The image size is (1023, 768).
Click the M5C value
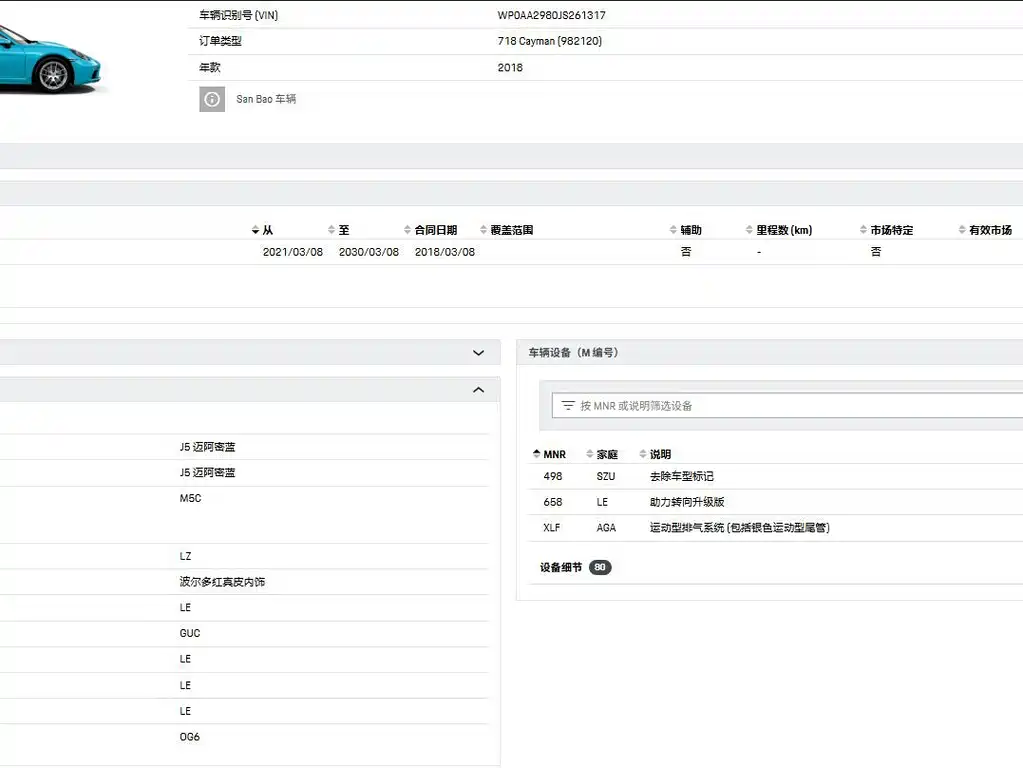[x=190, y=499]
